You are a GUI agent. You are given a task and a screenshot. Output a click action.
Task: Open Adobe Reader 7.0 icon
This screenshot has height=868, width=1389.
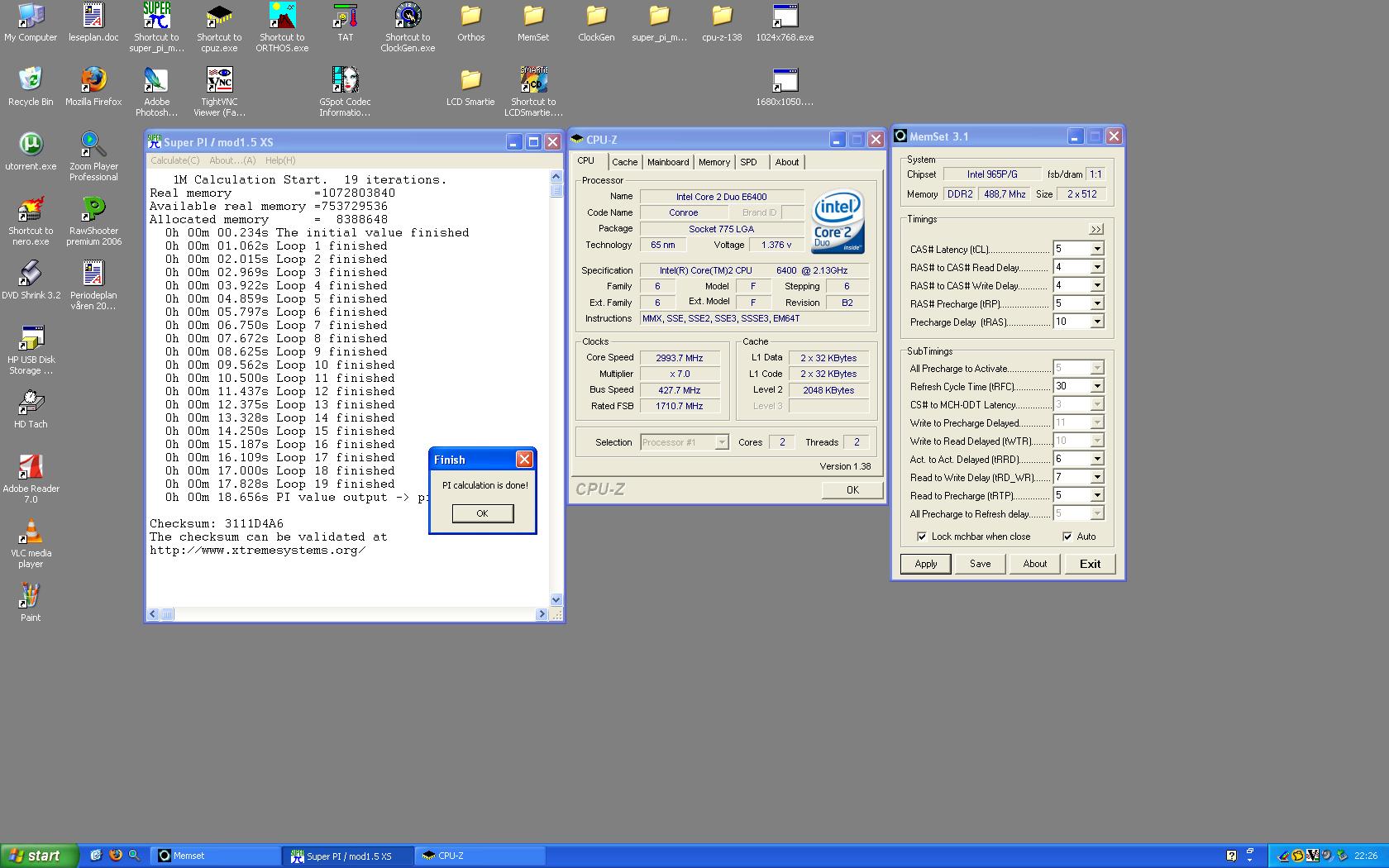pos(31,479)
